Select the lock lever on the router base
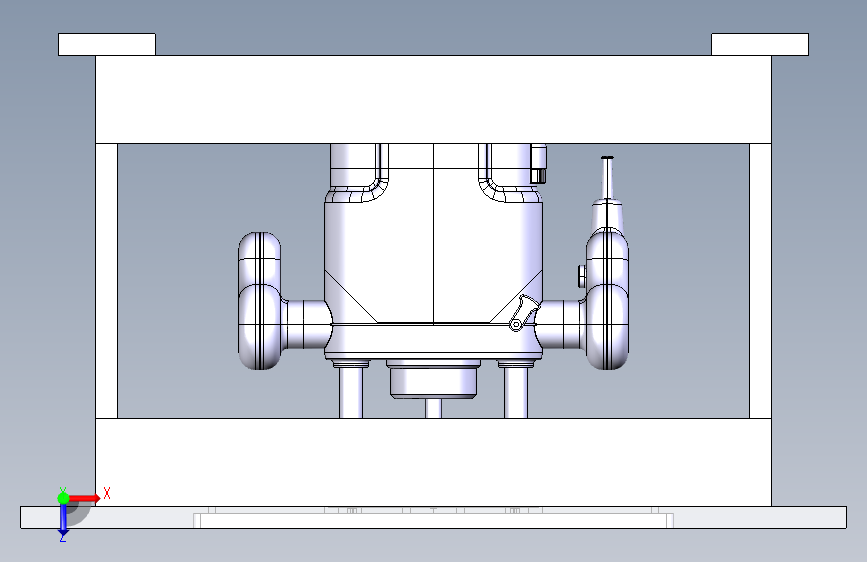Screen dimensions: 867x562 (523, 314)
